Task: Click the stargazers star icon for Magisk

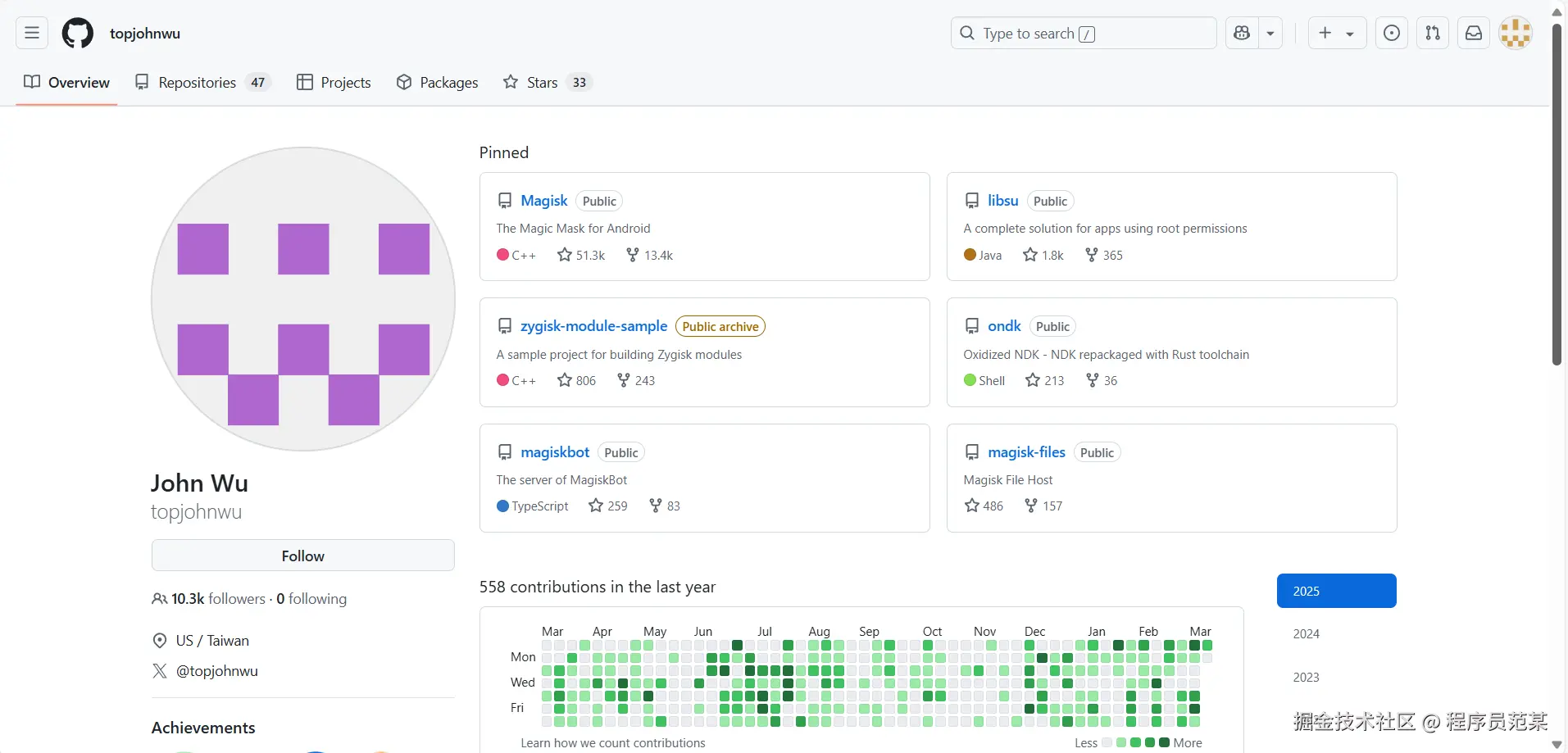Action: pos(565,255)
